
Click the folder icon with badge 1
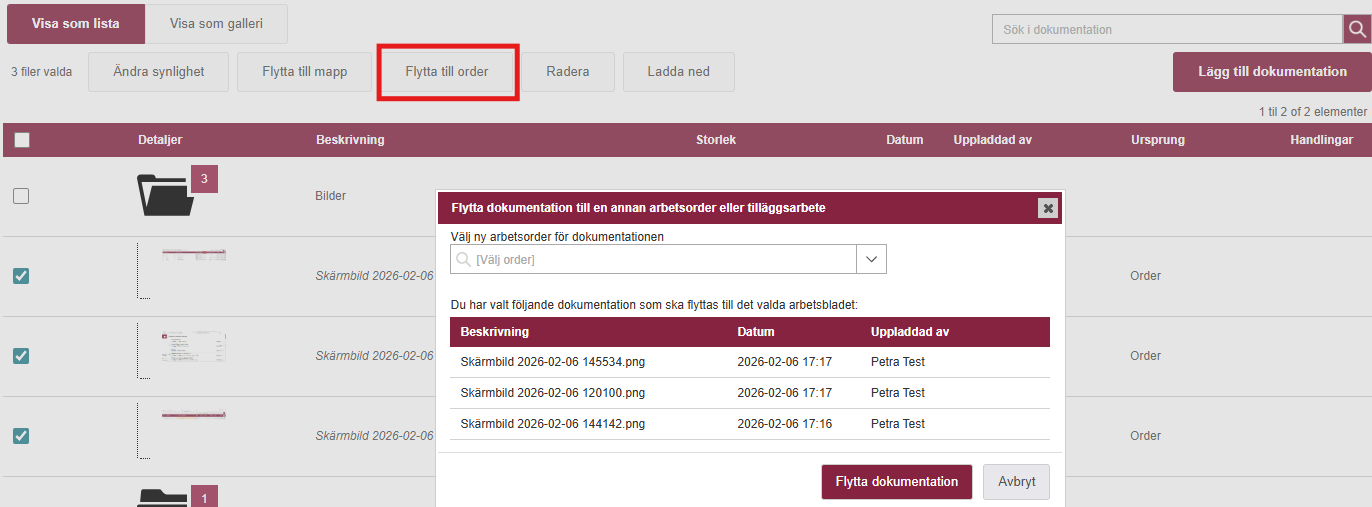tap(163, 497)
